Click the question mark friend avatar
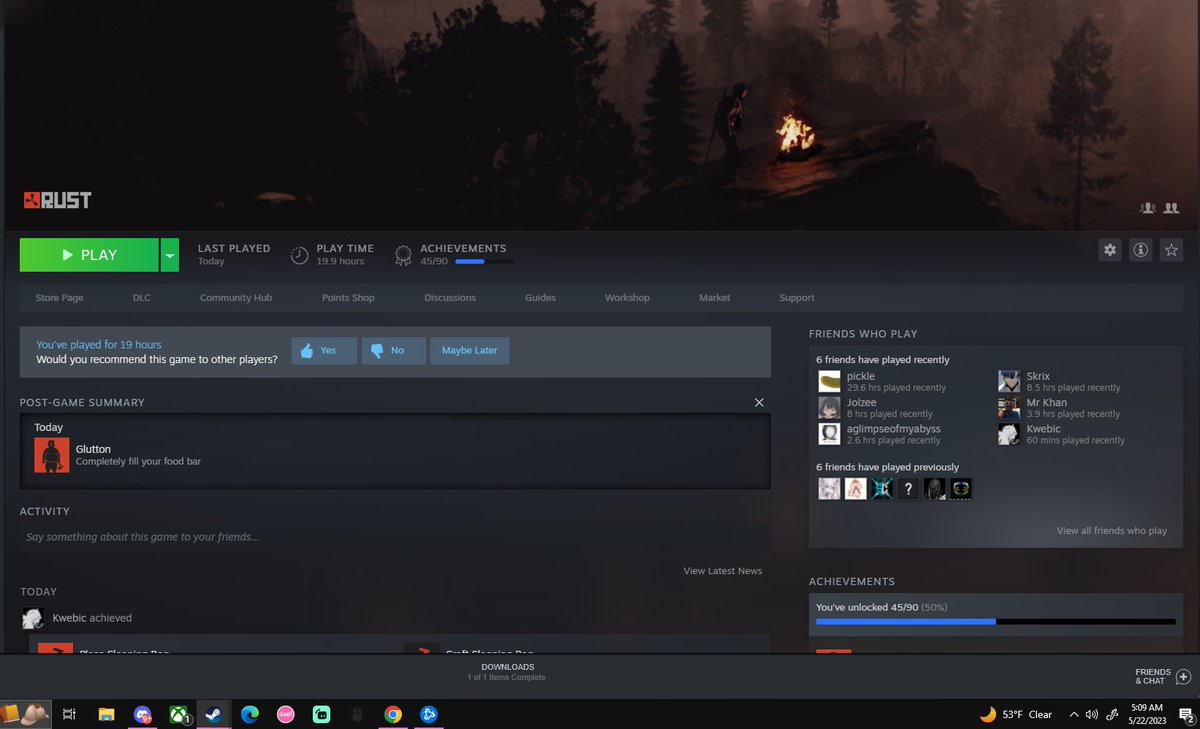The height and width of the screenshot is (729, 1200). tap(908, 489)
